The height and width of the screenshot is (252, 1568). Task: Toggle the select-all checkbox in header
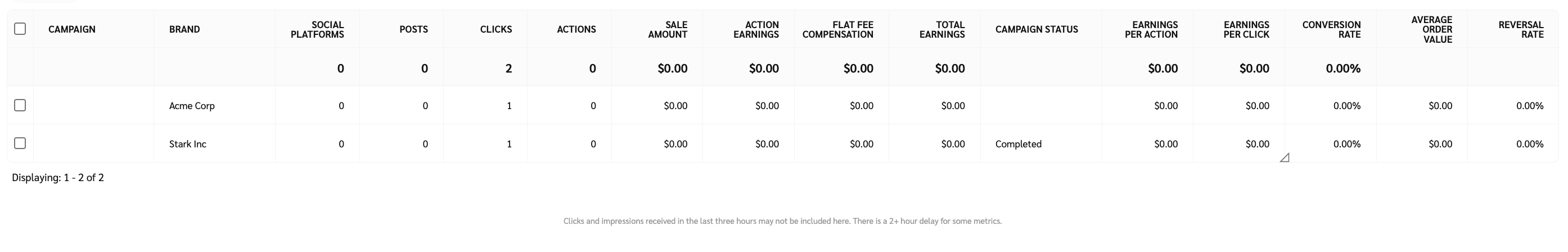click(x=20, y=29)
